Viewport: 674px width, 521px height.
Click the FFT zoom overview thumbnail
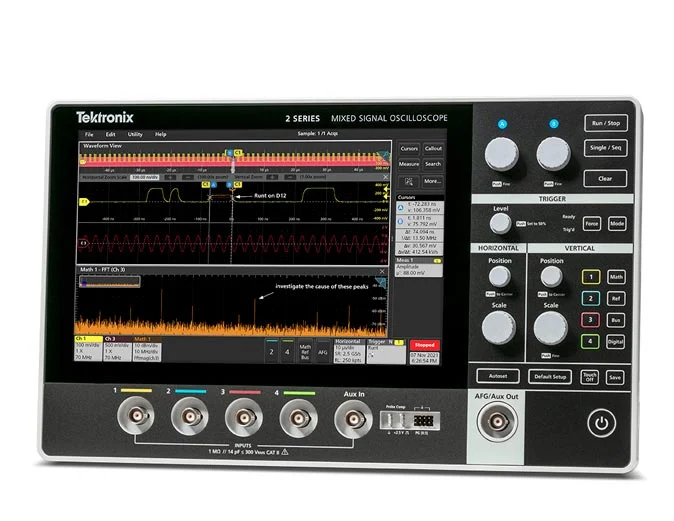pos(110,282)
